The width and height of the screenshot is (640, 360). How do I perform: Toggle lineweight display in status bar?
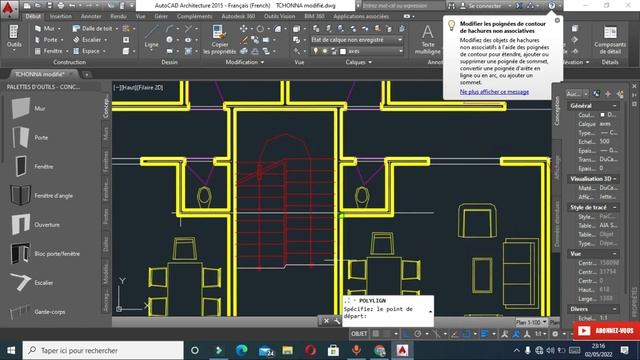point(484,334)
